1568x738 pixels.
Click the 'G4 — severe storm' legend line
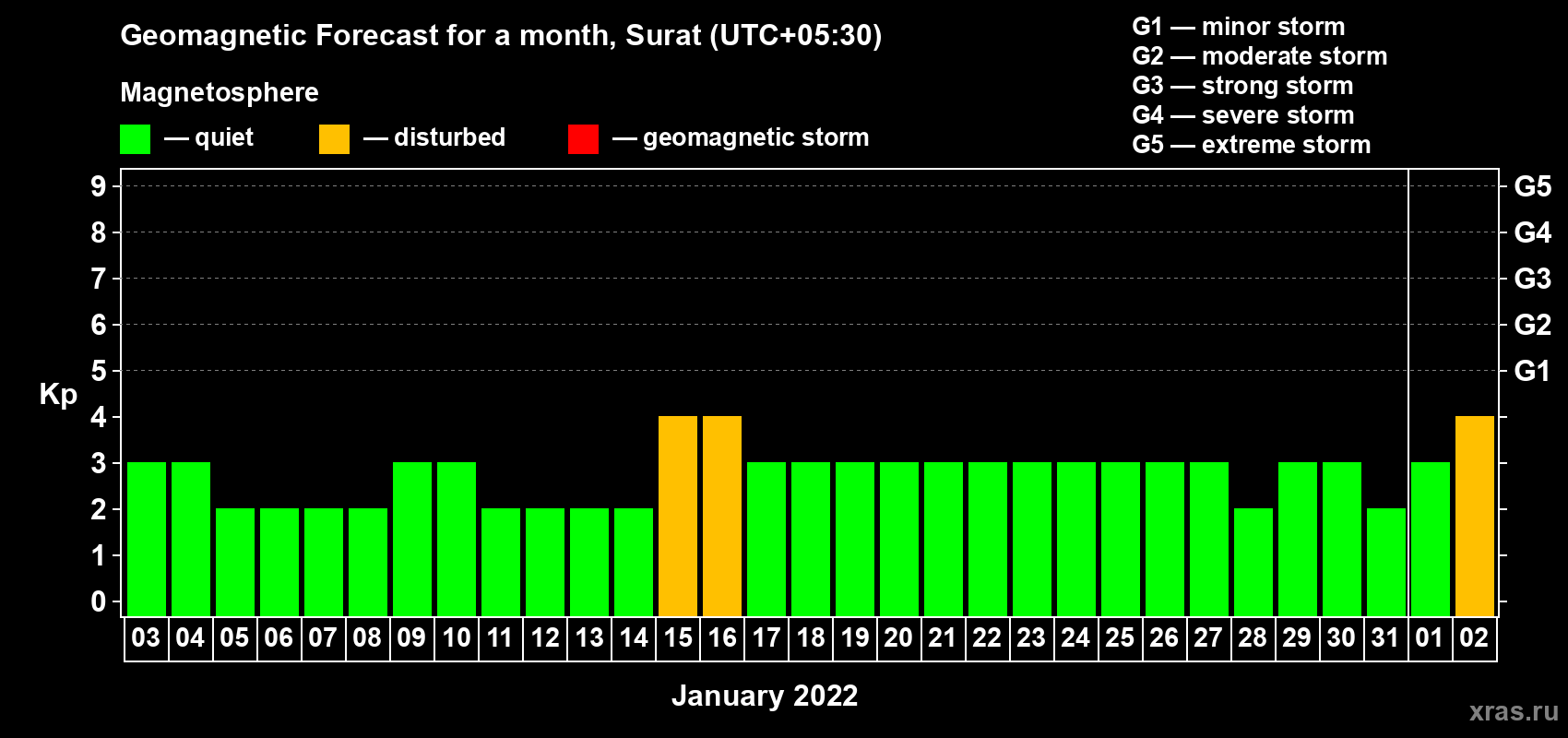click(1243, 115)
